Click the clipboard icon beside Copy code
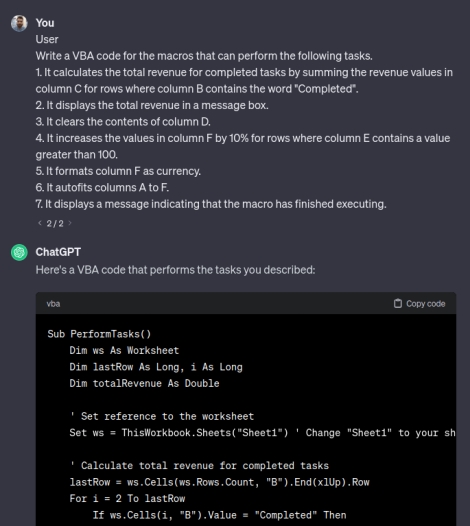The height and width of the screenshot is (526, 470). (x=398, y=304)
